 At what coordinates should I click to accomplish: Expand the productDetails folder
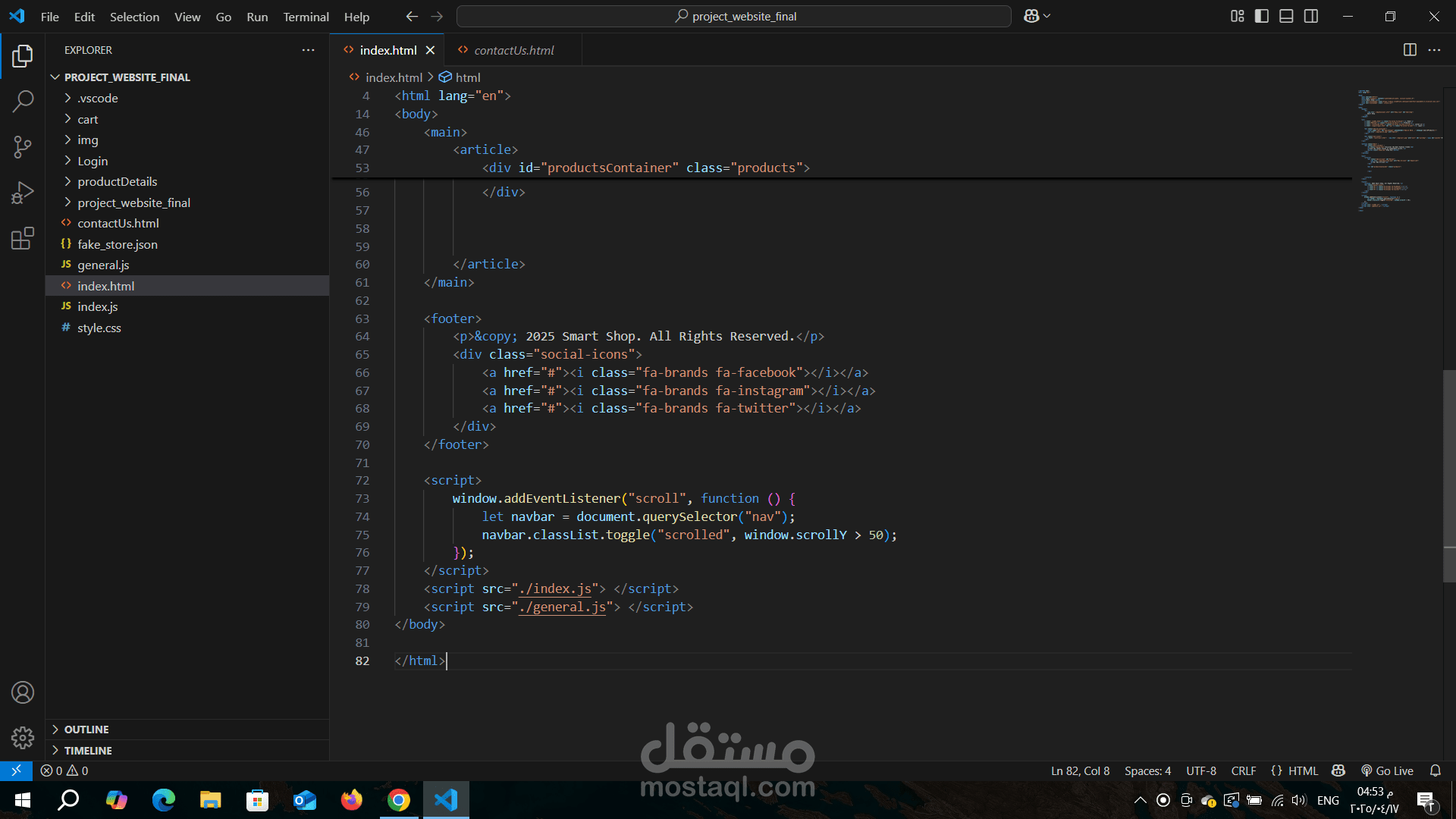[x=117, y=182]
